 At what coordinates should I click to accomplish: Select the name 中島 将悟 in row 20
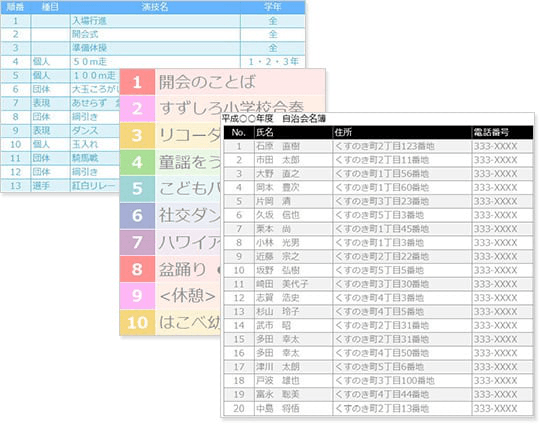coord(278,409)
